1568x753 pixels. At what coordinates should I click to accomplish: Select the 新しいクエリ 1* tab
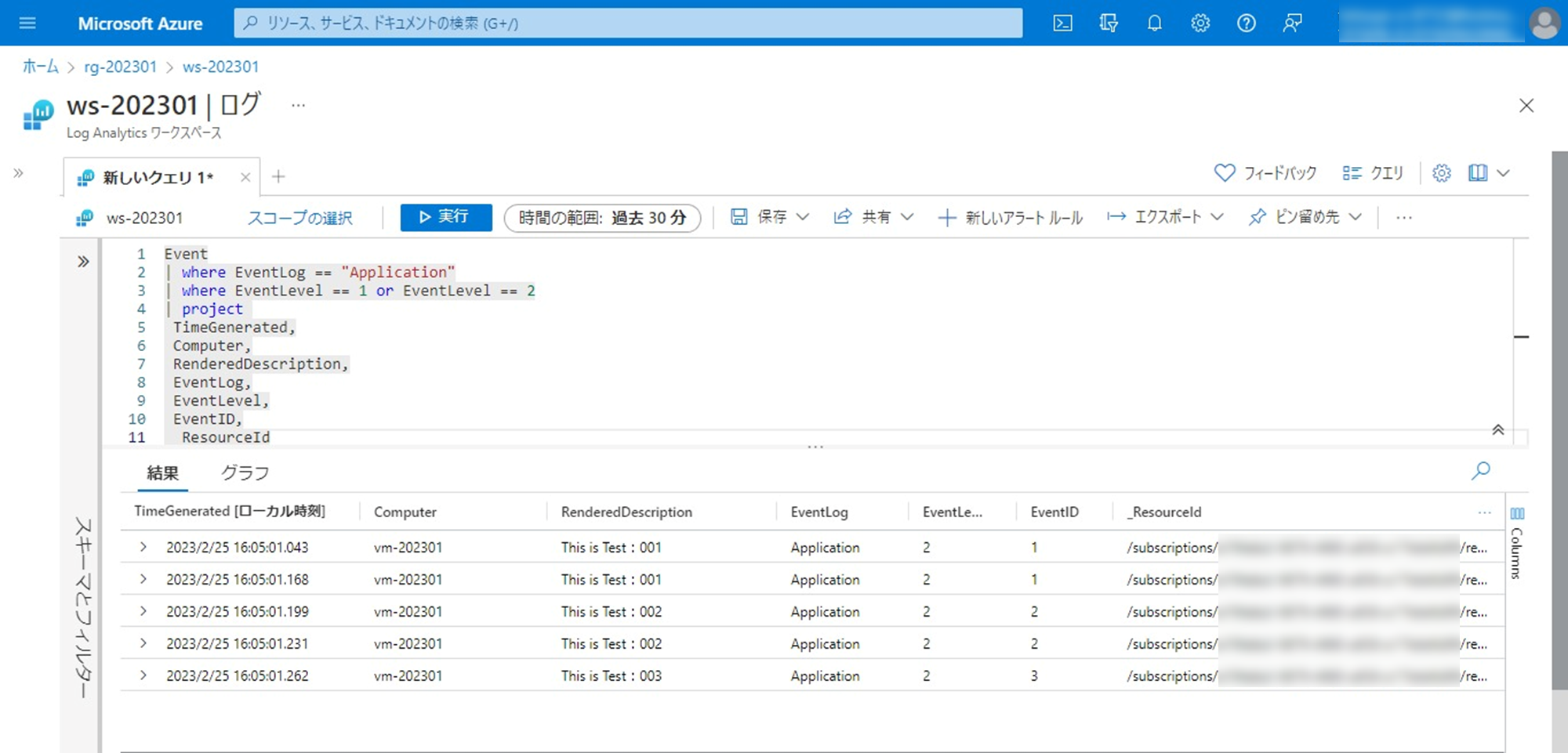click(158, 177)
